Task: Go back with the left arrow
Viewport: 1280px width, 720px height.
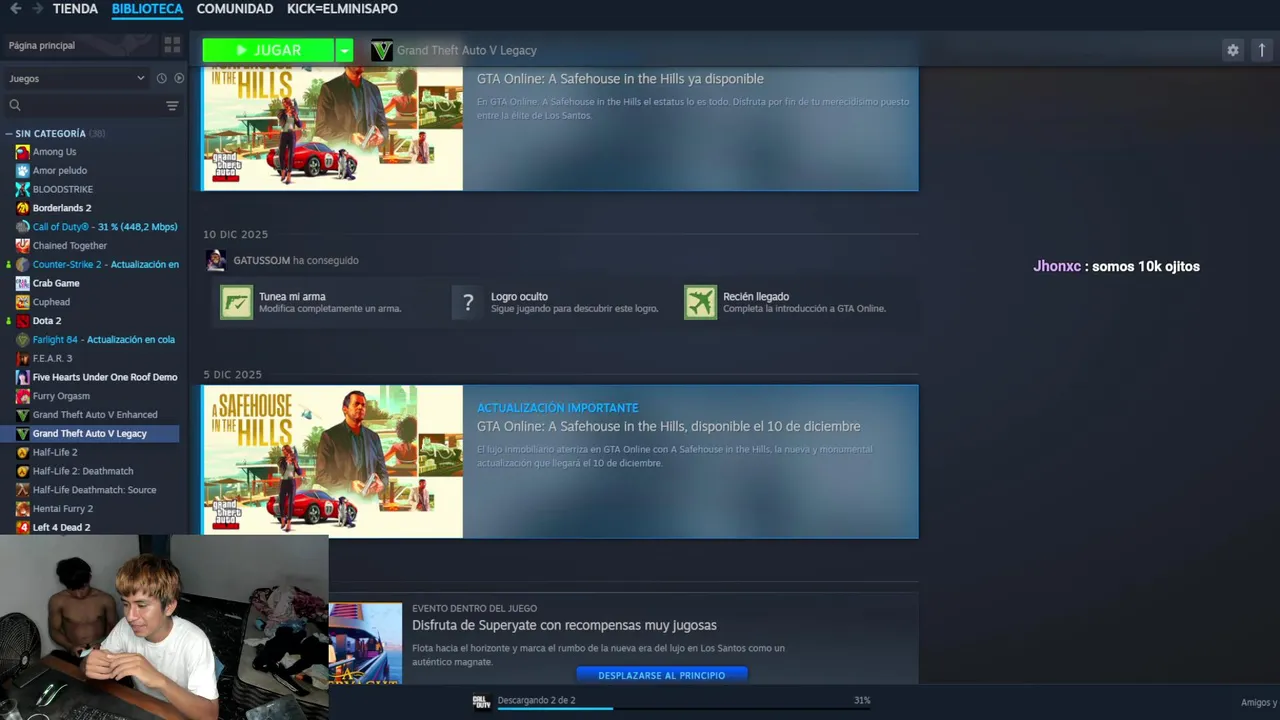Action: click(15, 9)
